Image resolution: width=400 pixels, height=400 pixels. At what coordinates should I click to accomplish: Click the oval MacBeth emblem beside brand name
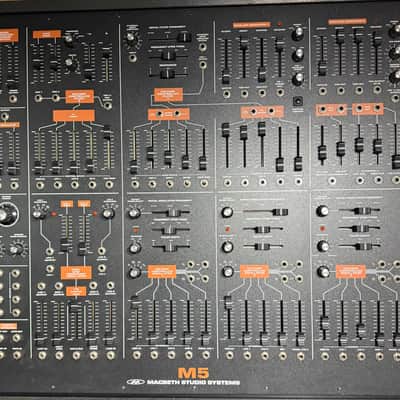click(x=135, y=382)
